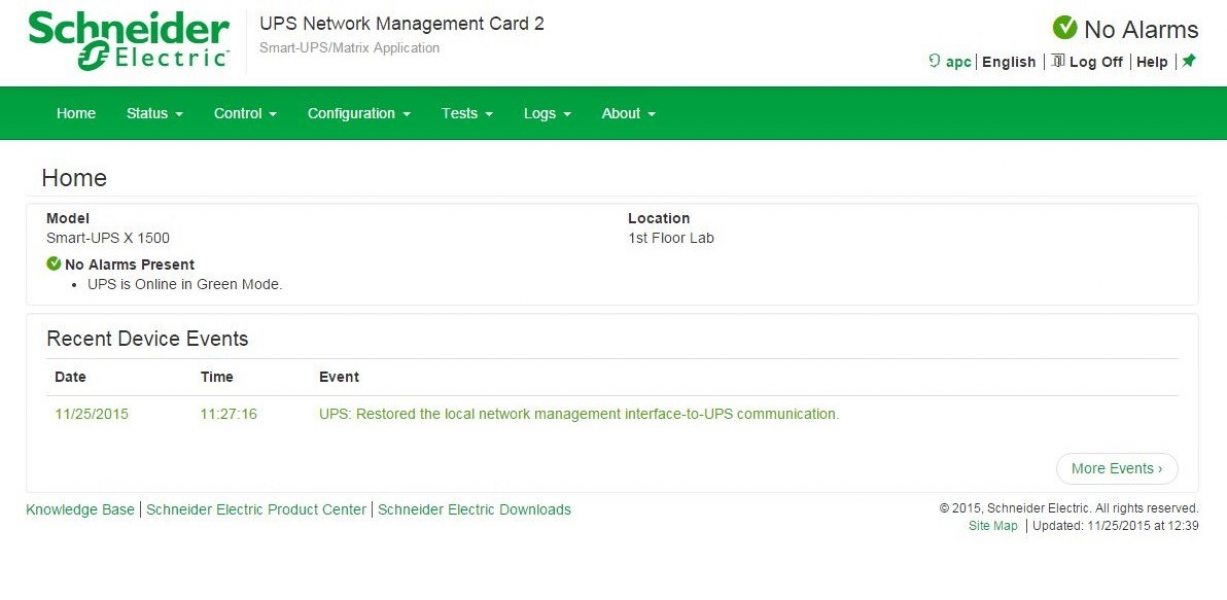Click the checkmark icon beside No Alarms Present
Viewport: 1227px width, 600px height.
54,265
